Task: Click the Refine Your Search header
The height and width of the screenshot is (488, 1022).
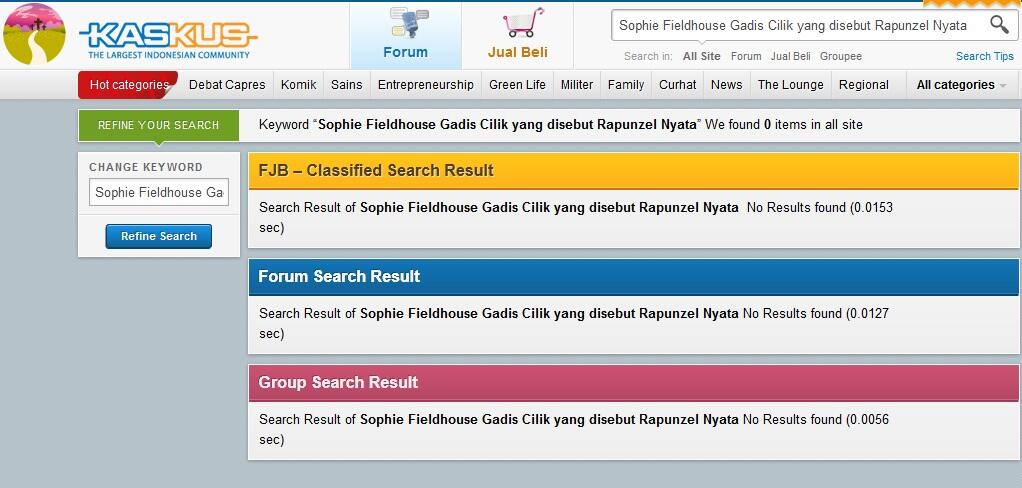Action: [x=158, y=125]
